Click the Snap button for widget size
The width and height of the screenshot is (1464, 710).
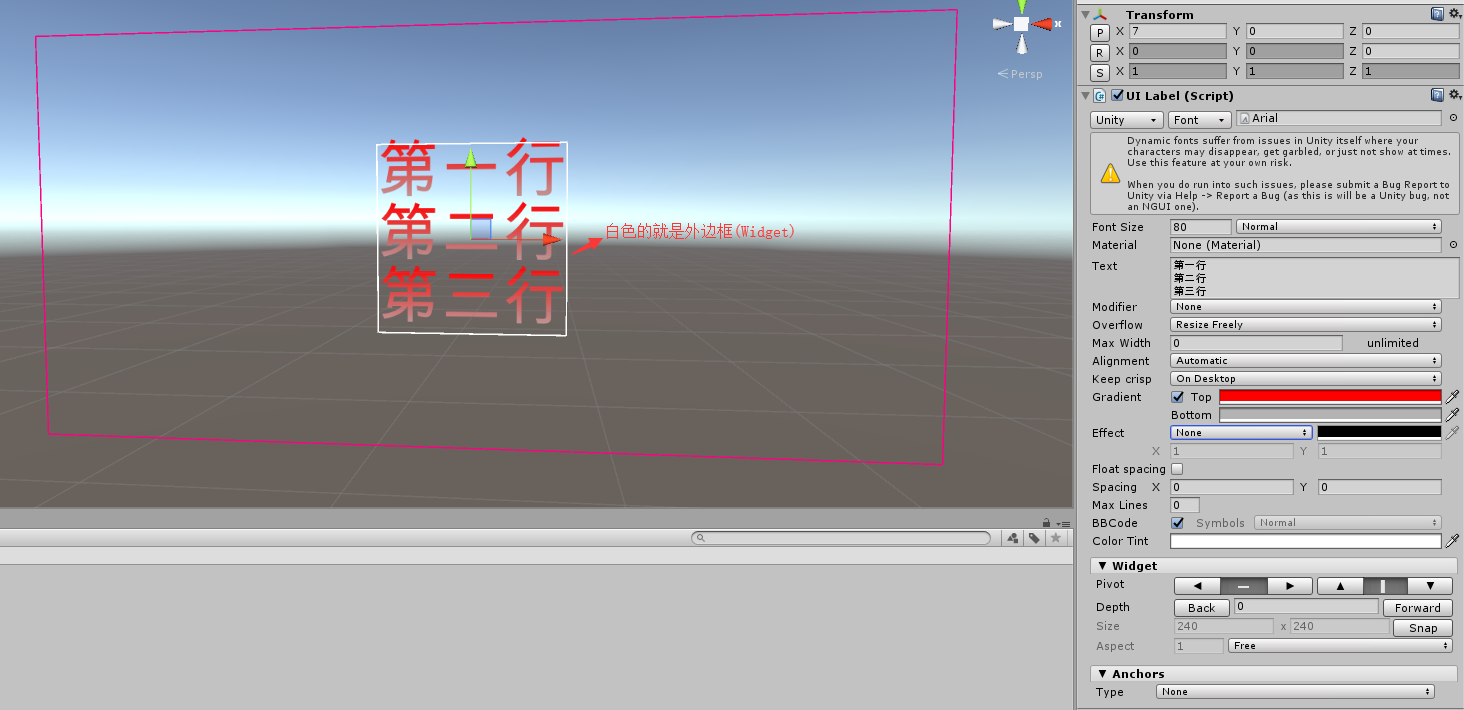click(1422, 627)
